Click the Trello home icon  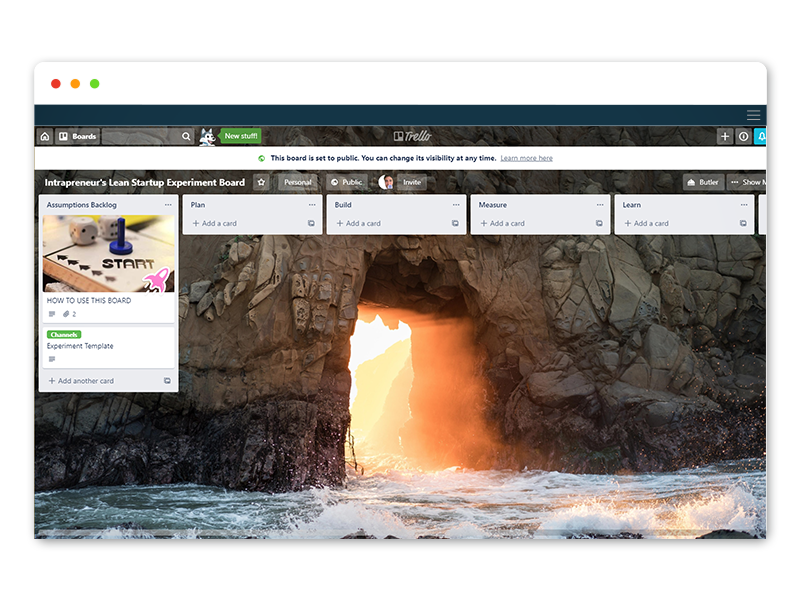point(45,136)
